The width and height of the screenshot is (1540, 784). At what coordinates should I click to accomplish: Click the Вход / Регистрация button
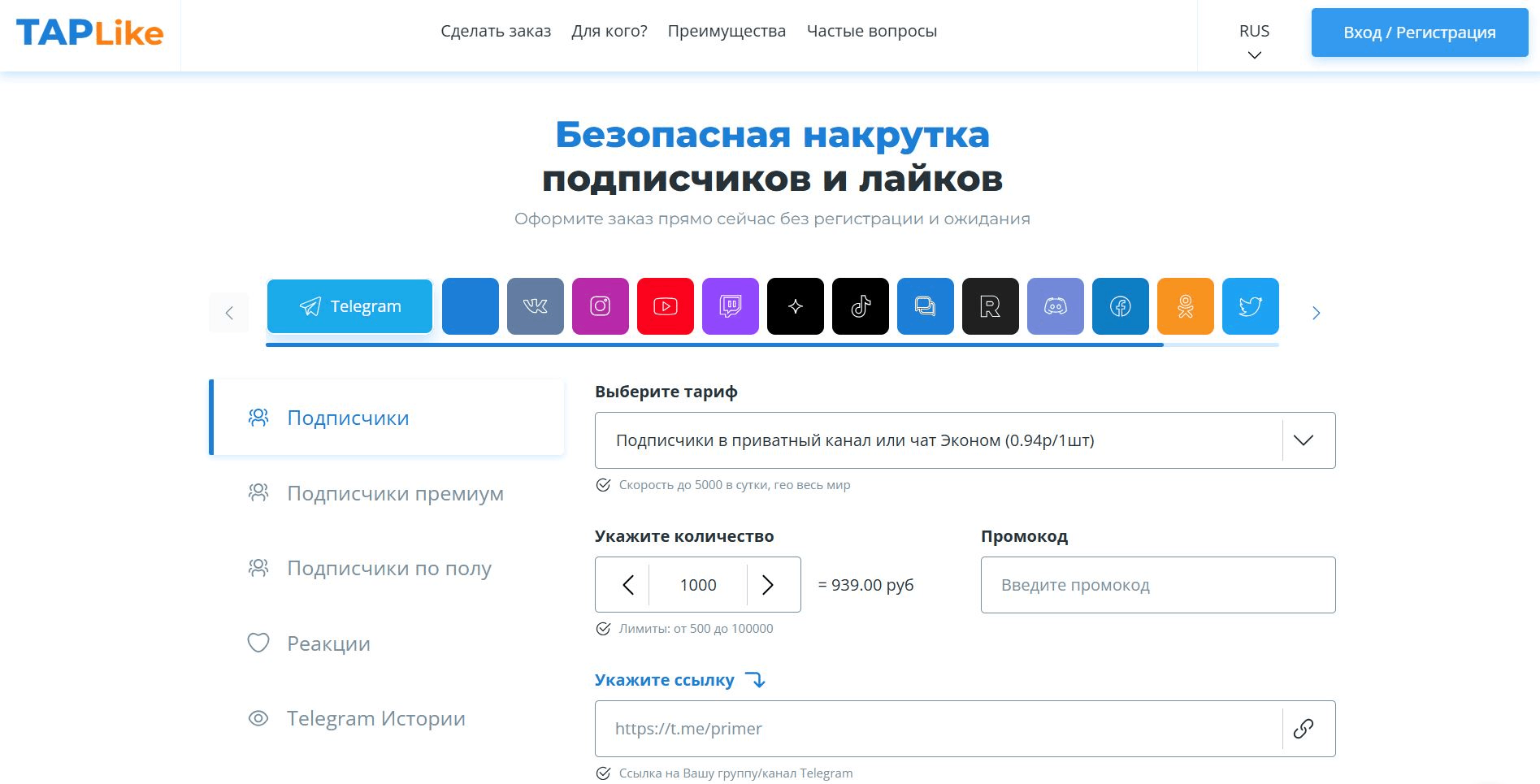coord(1420,32)
